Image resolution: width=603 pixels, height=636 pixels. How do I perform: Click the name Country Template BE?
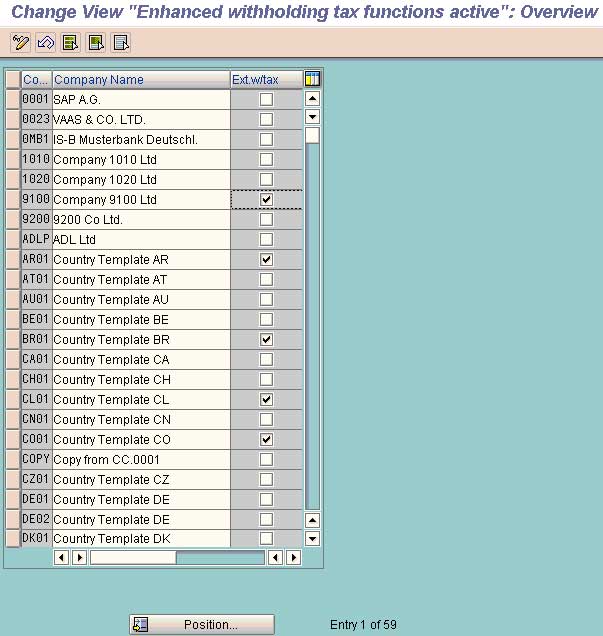coord(141,320)
